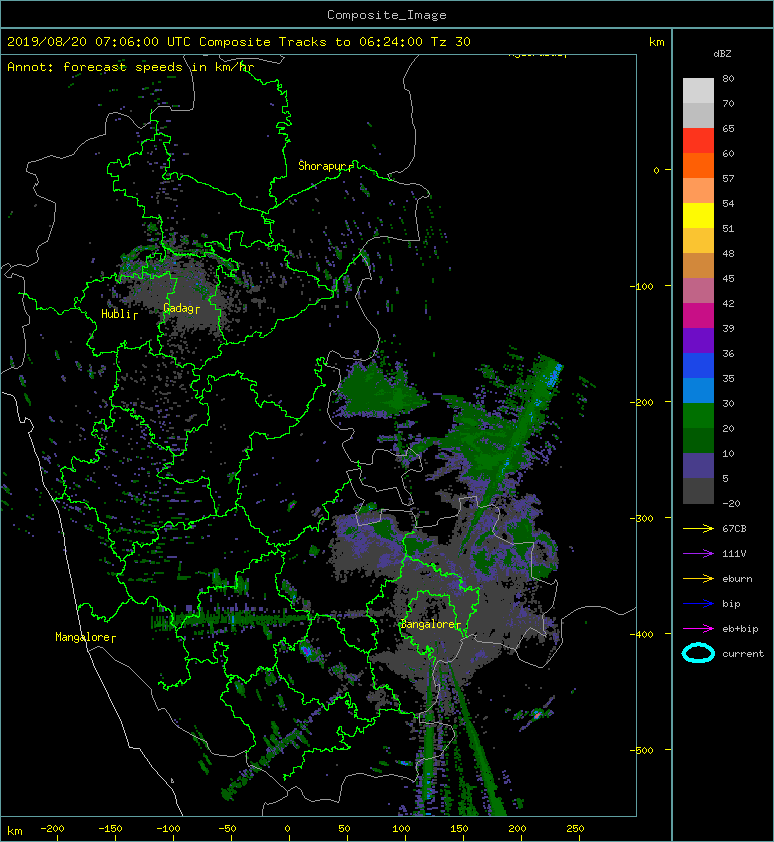Click the current legend label
The height and width of the screenshot is (842, 774).
(743, 654)
